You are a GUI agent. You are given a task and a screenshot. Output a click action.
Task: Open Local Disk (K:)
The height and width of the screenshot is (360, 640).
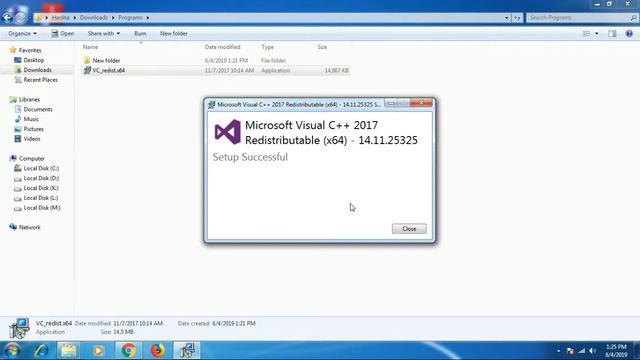(x=41, y=188)
